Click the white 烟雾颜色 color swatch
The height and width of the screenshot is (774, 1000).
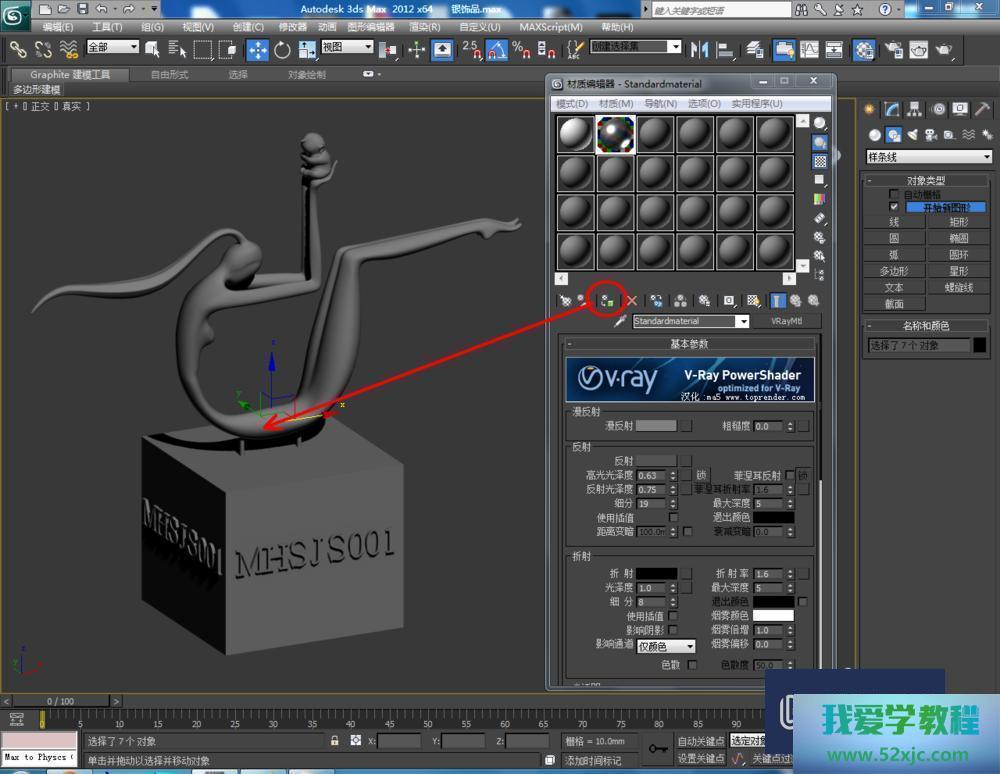pyautogui.click(x=773, y=616)
